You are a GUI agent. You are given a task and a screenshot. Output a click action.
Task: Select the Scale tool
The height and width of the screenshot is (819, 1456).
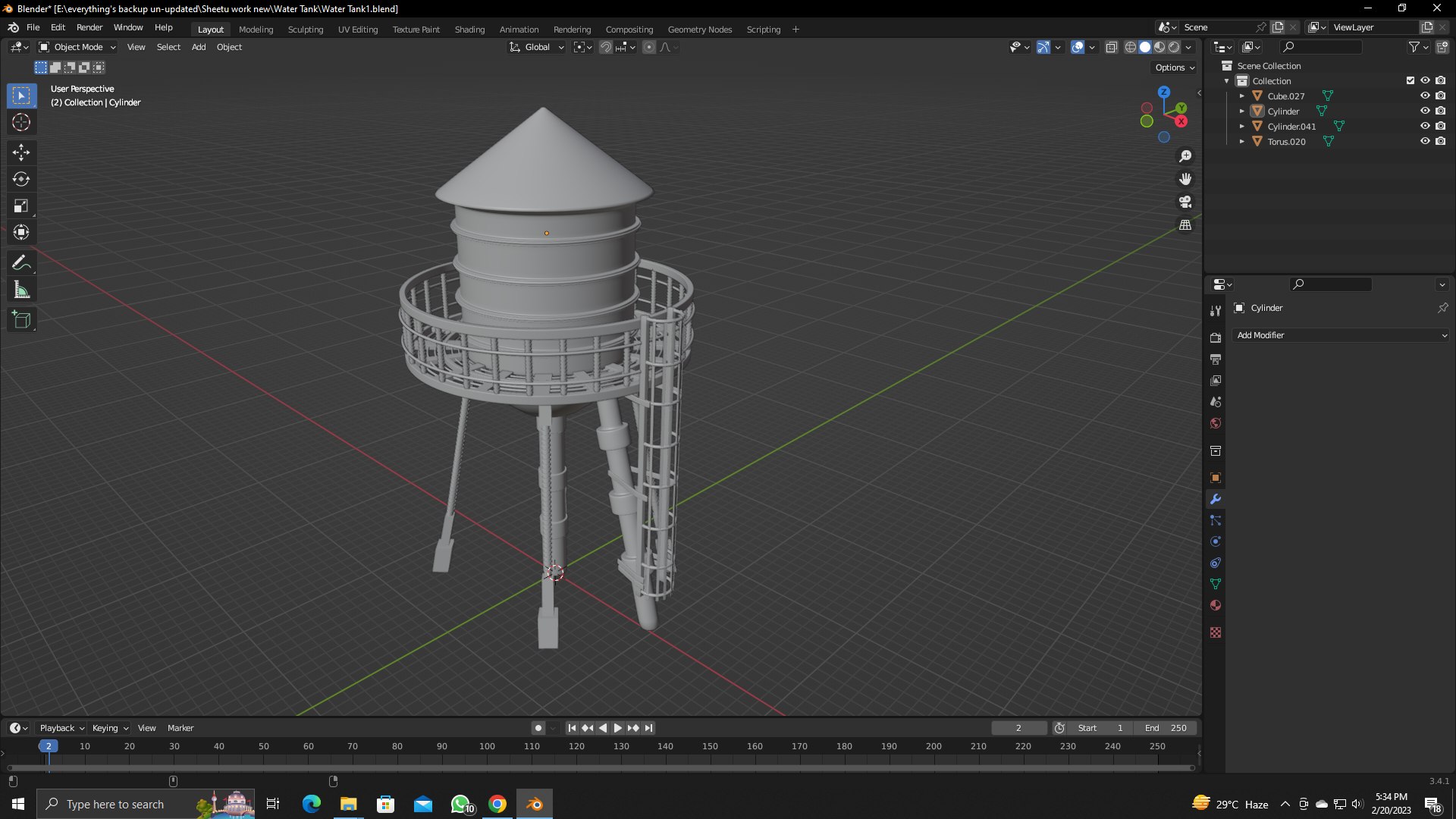pos(21,206)
